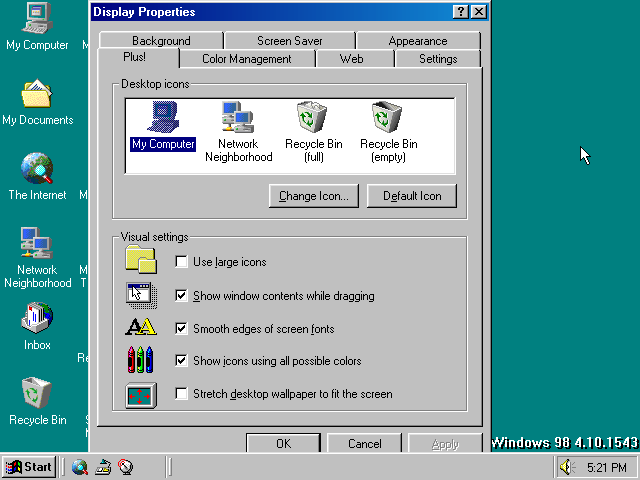Switch to the Appearance tab

[418, 41]
